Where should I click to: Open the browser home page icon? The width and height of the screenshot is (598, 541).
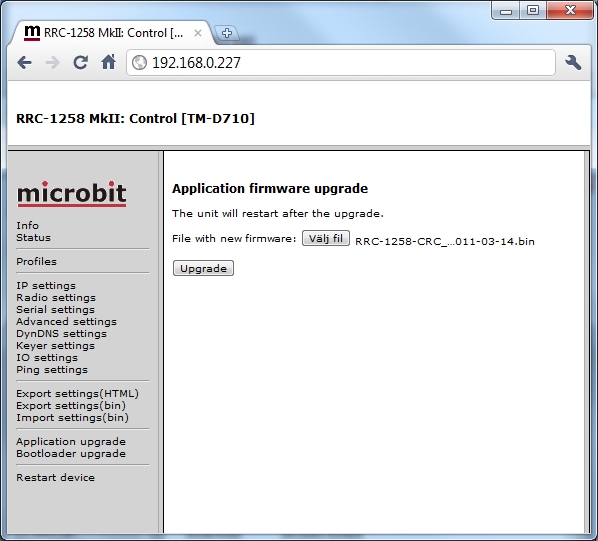(x=109, y=62)
